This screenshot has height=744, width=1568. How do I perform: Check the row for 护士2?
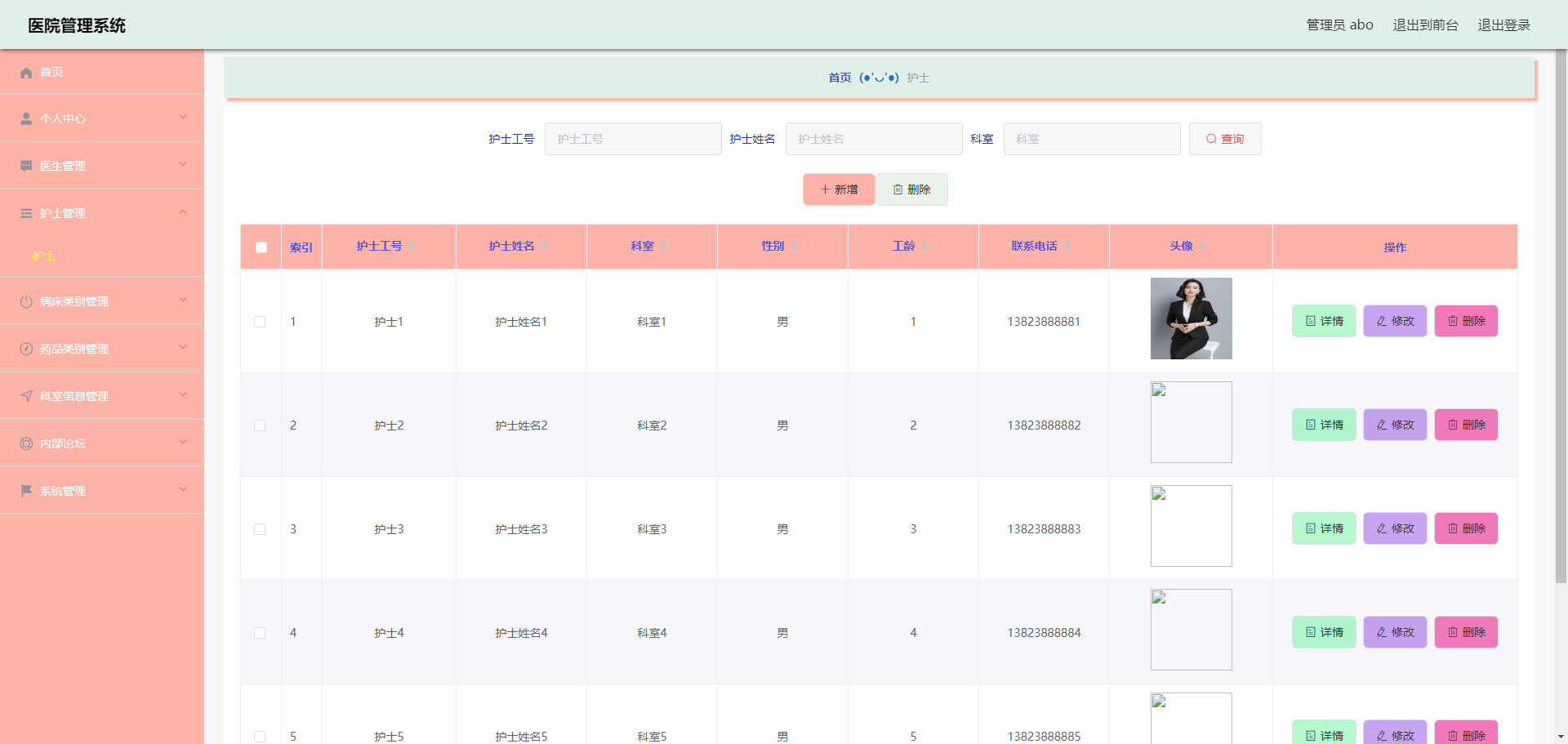click(260, 425)
